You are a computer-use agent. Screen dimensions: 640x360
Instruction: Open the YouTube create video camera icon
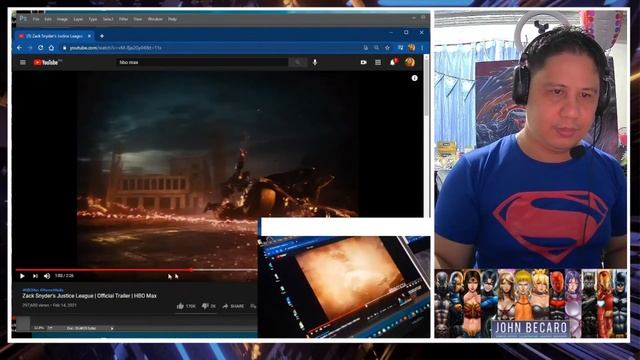(363, 62)
